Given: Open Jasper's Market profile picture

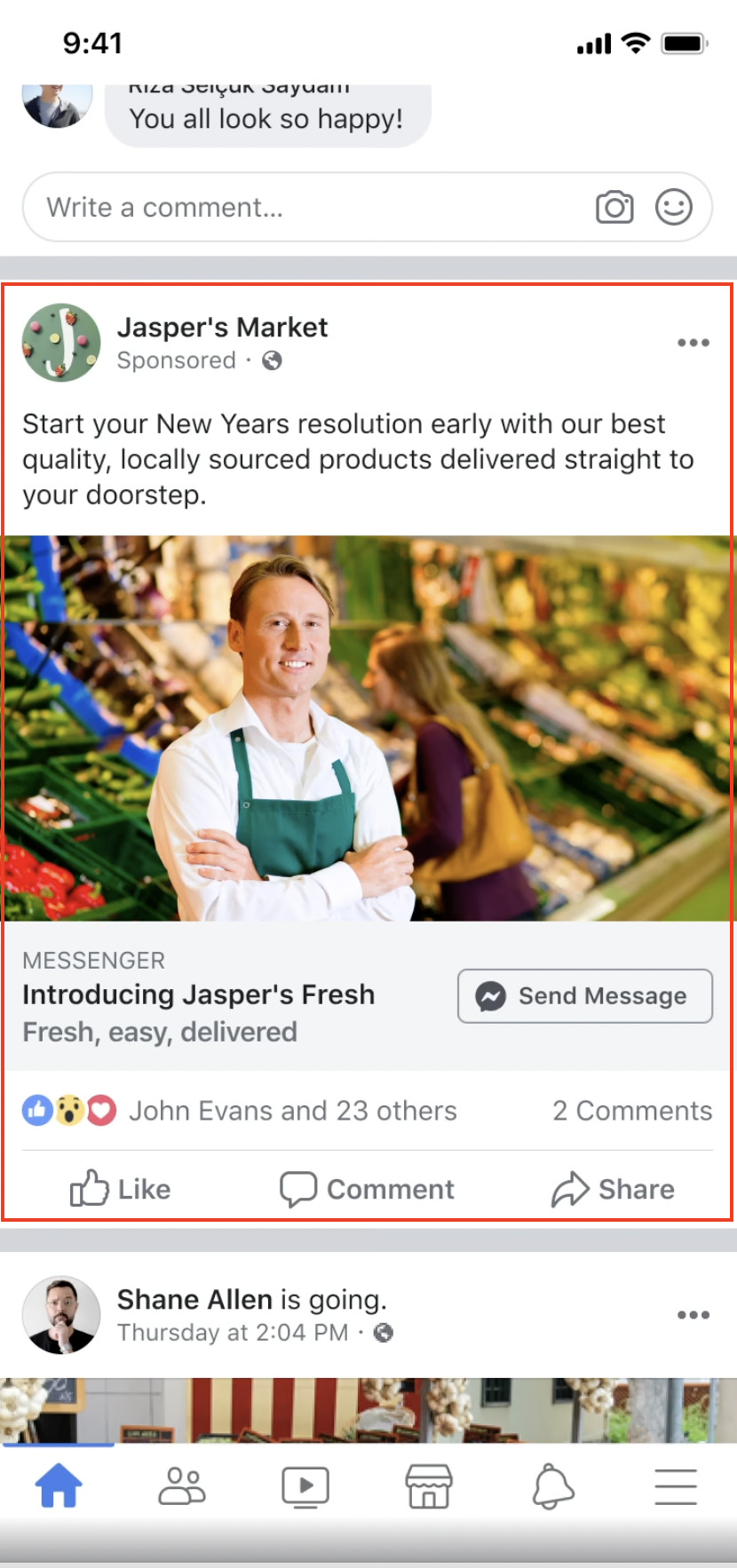Looking at the screenshot, I should 61,343.
